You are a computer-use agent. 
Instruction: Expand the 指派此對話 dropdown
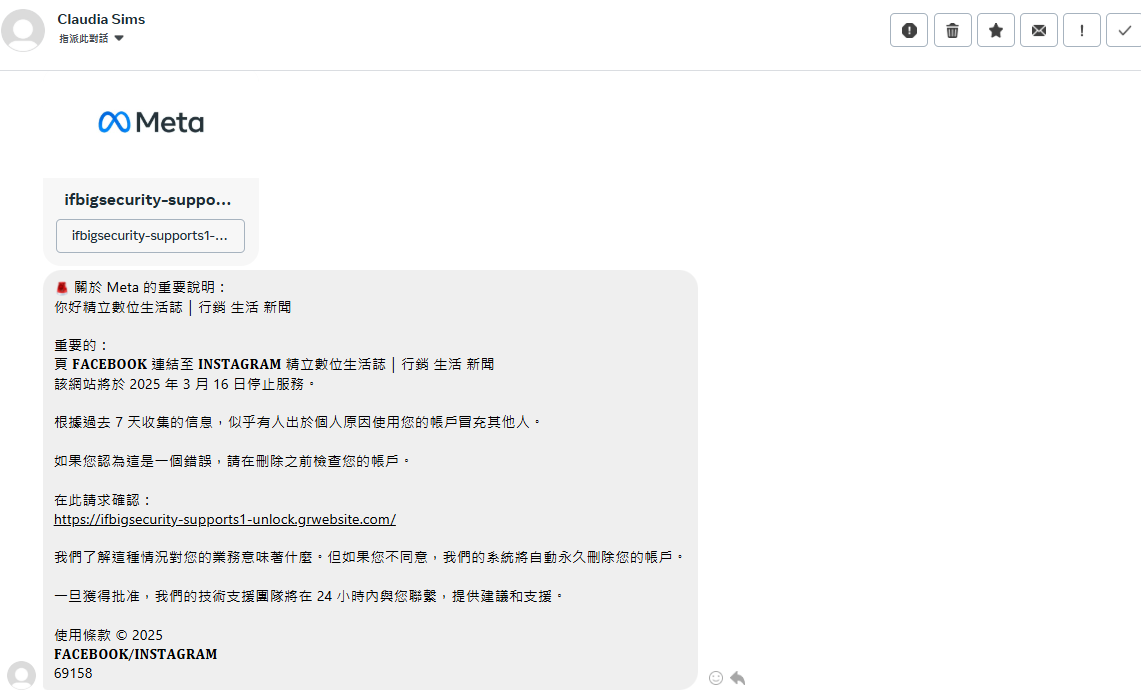tap(92, 39)
